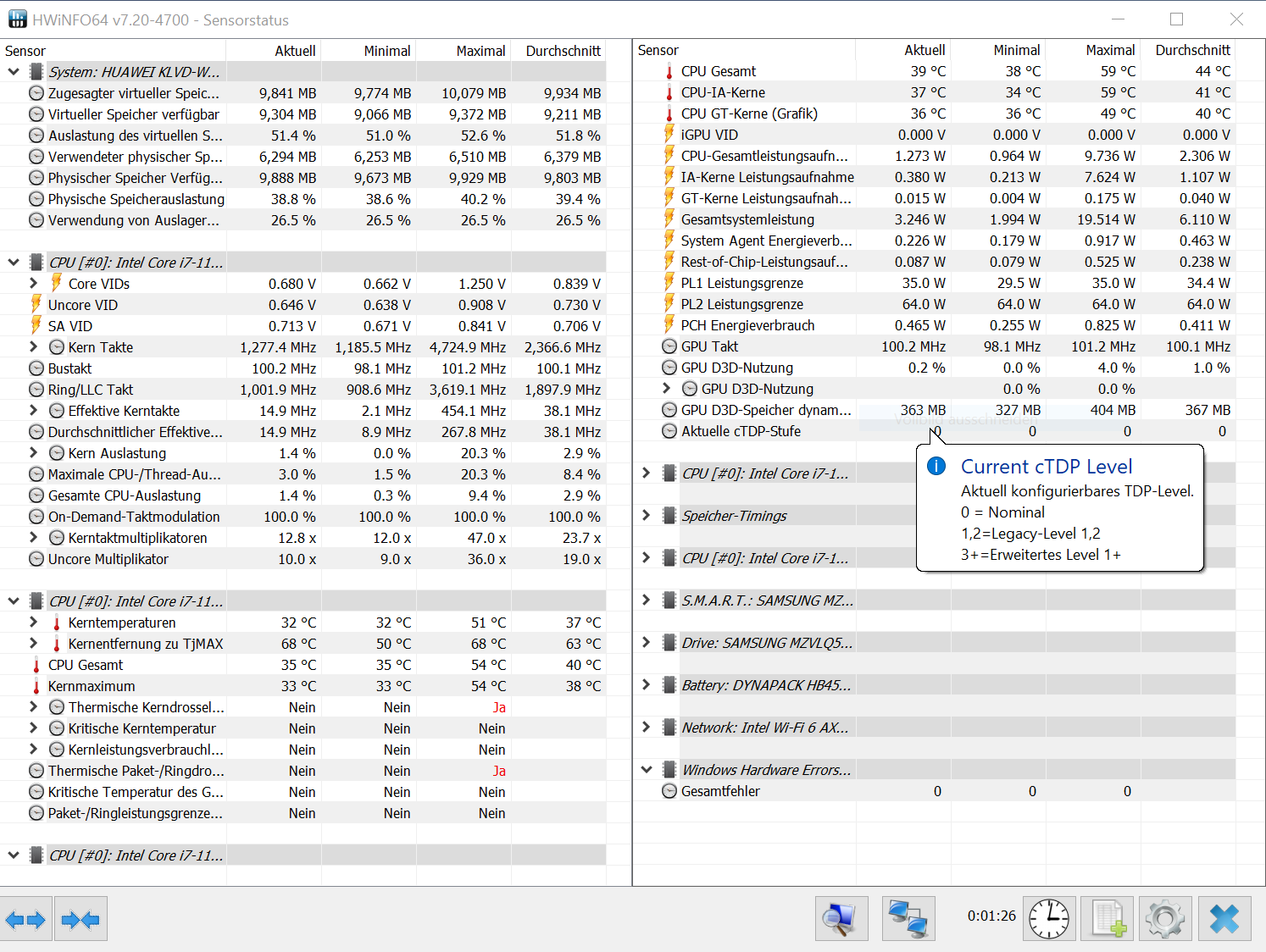Expand the Kern Auslastung row
The width and height of the screenshot is (1266, 952).
click(x=34, y=452)
